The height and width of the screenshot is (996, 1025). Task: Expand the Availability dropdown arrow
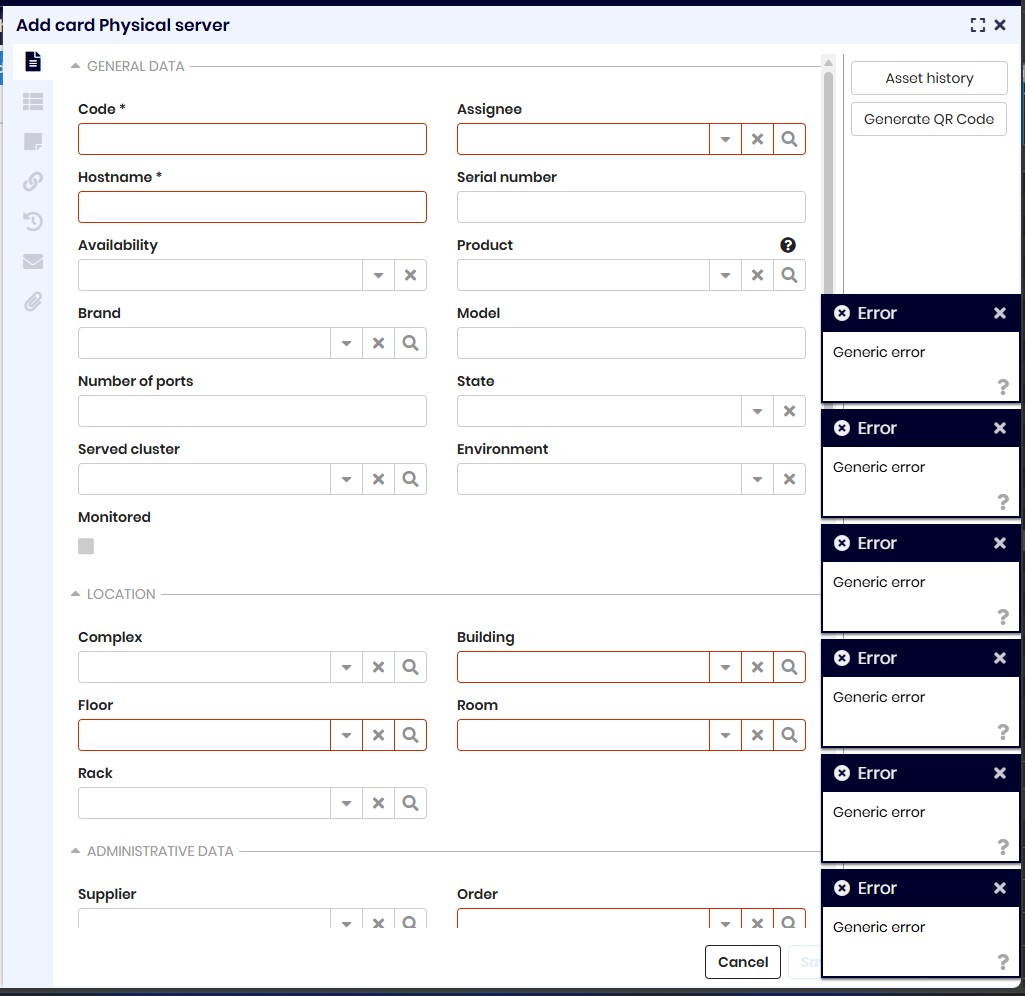click(x=378, y=275)
